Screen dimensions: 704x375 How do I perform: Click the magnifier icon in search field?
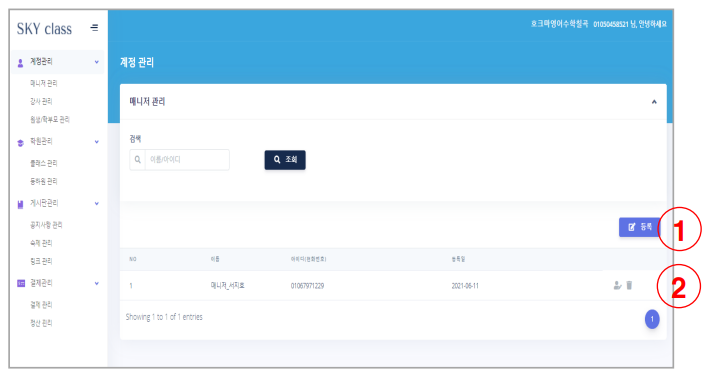click(x=138, y=159)
